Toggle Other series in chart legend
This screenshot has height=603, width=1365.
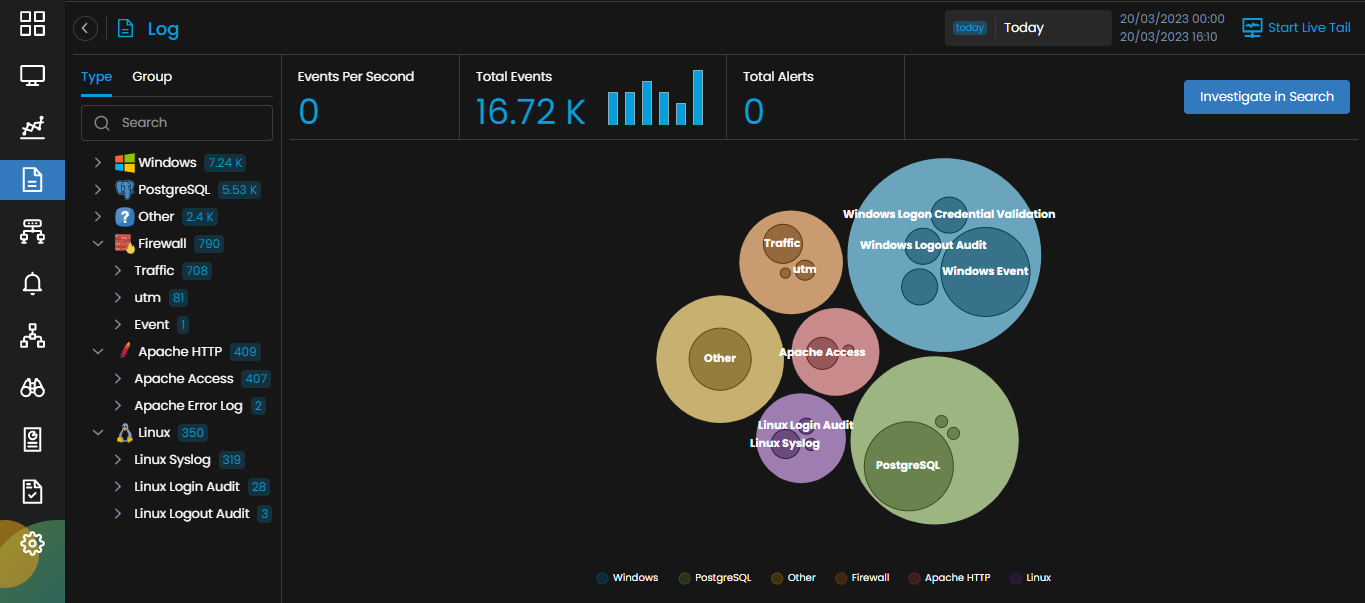pyautogui.click(x=794, y=578)
